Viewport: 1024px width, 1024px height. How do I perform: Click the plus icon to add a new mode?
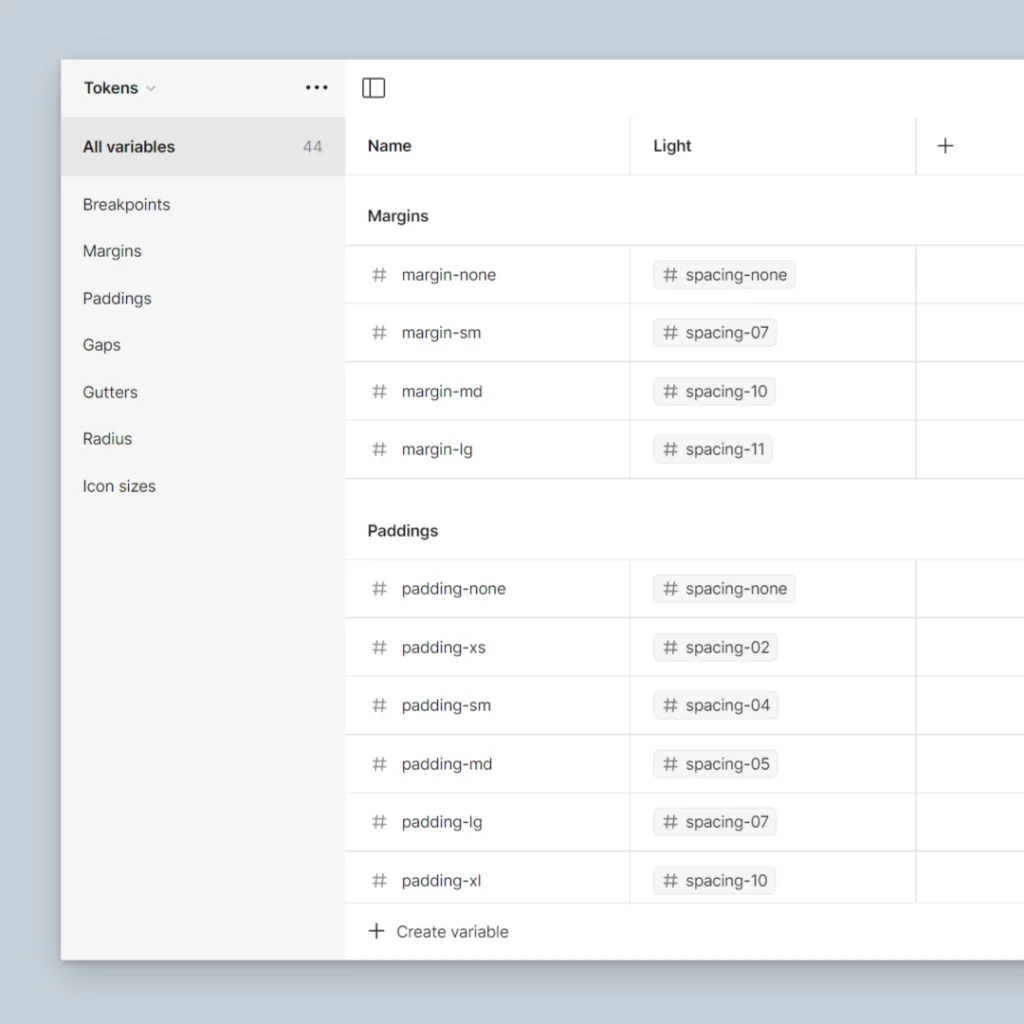pos(945,145)
